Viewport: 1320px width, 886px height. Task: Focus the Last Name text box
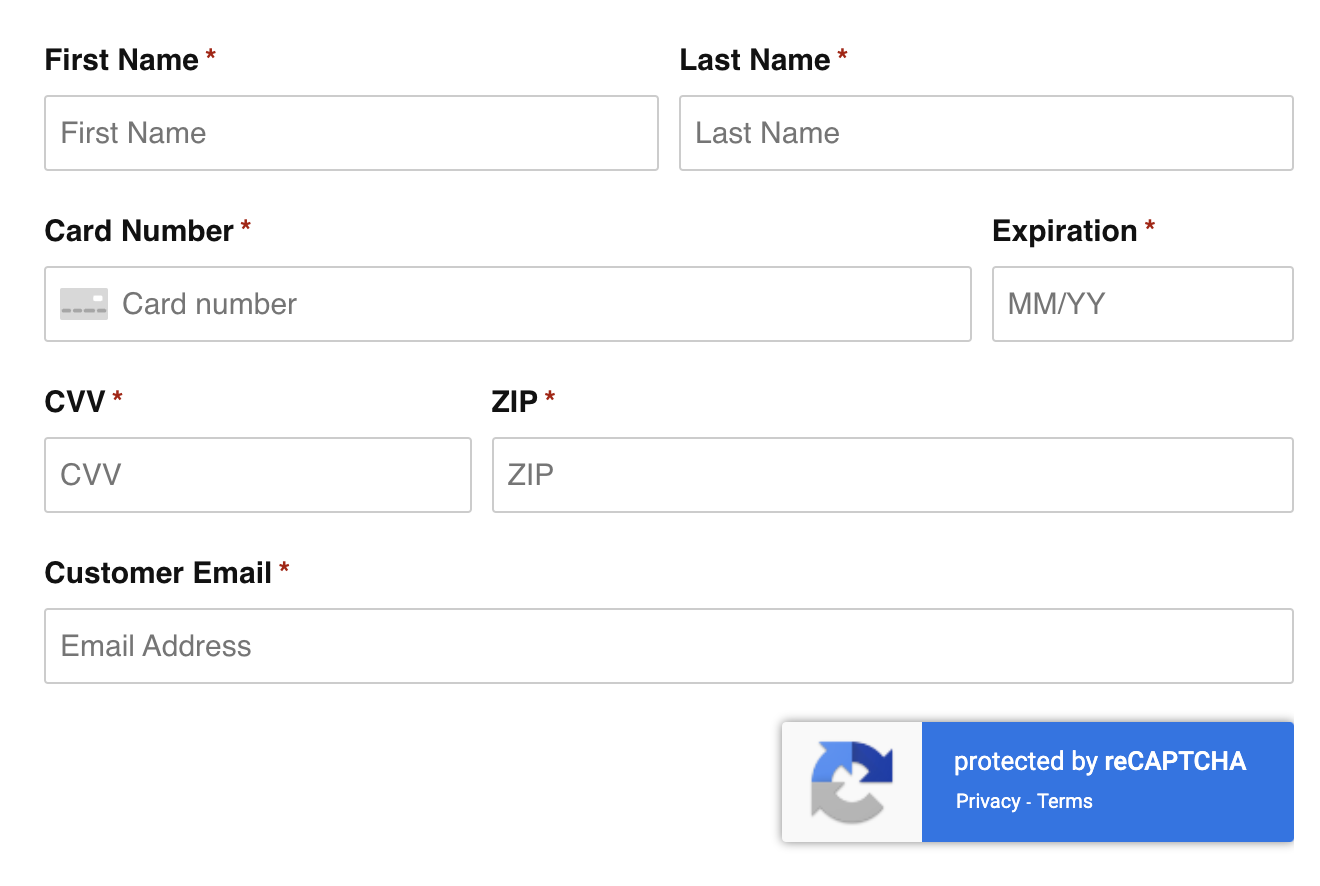pyautogui.click(x=986, y=133)
